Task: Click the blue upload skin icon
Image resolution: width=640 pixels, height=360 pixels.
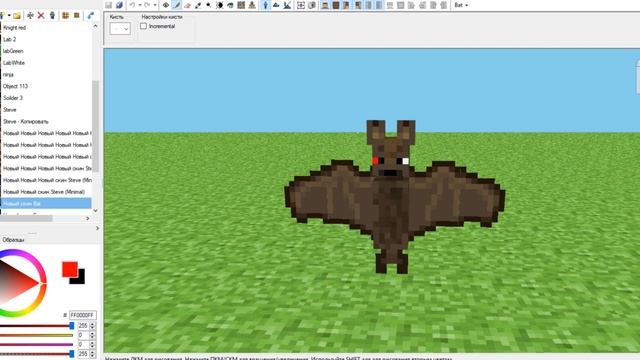Action: coord(90,16)
